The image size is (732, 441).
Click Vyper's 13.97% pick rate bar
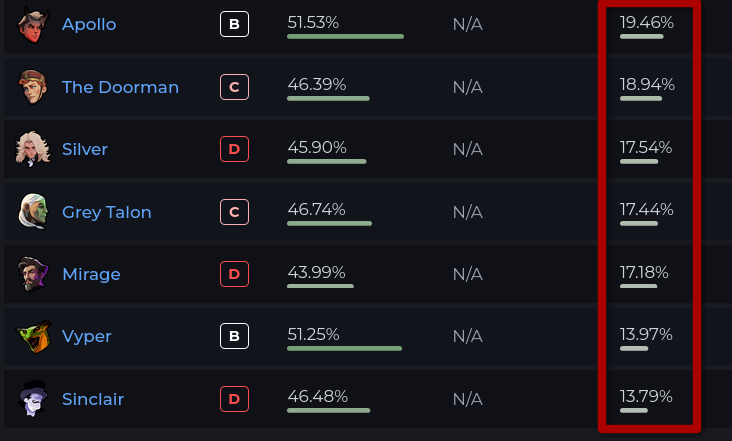pos(634,348)
